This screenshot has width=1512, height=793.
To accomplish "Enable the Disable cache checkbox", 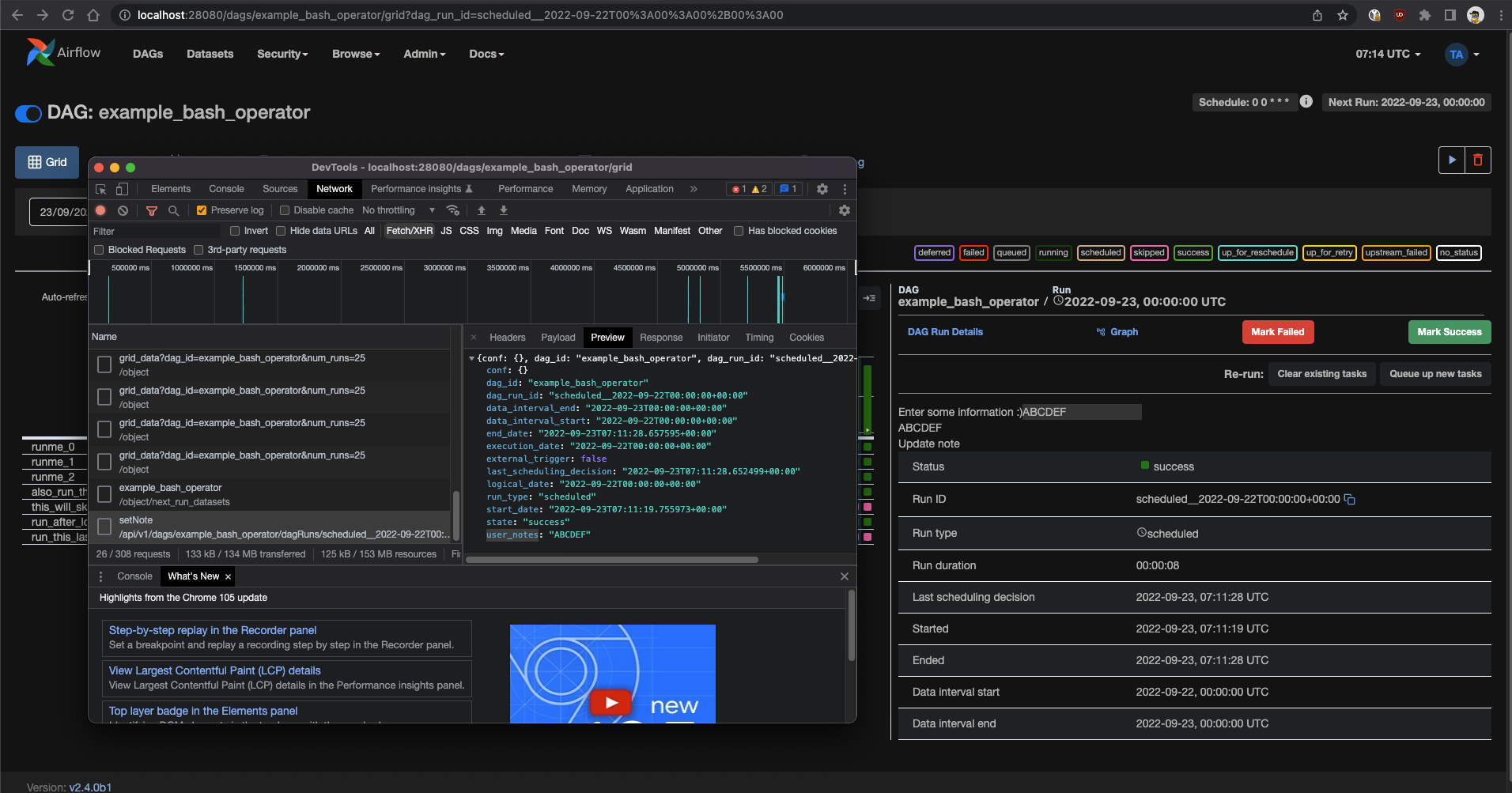I will click(x=285, y=210).
